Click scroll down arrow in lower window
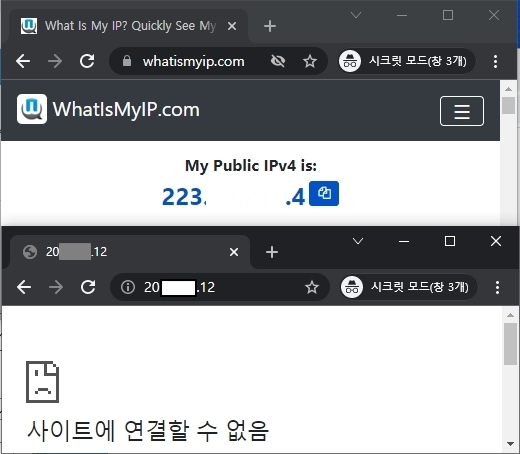 510,444
